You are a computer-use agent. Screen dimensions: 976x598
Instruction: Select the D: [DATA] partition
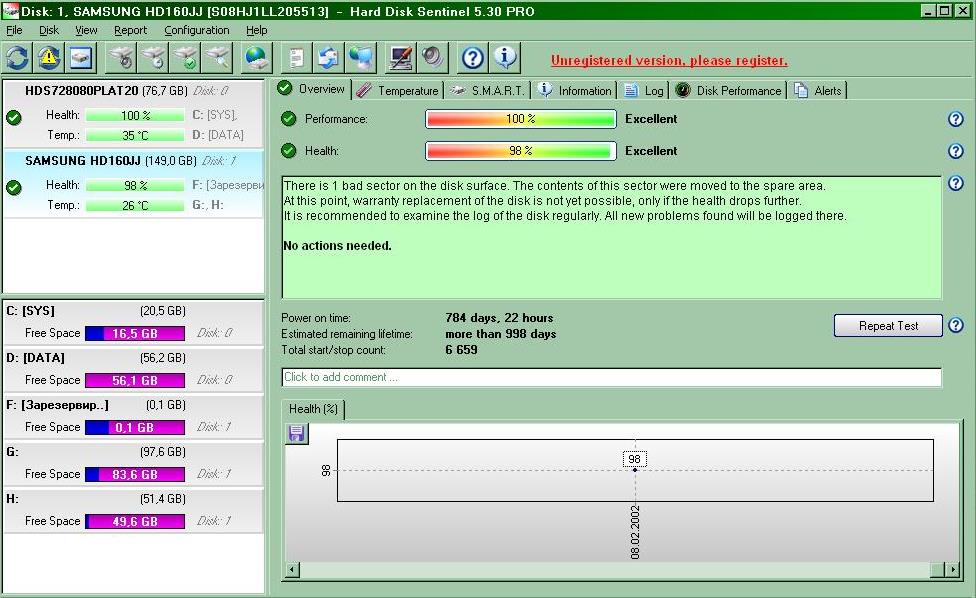coord(133,370)
